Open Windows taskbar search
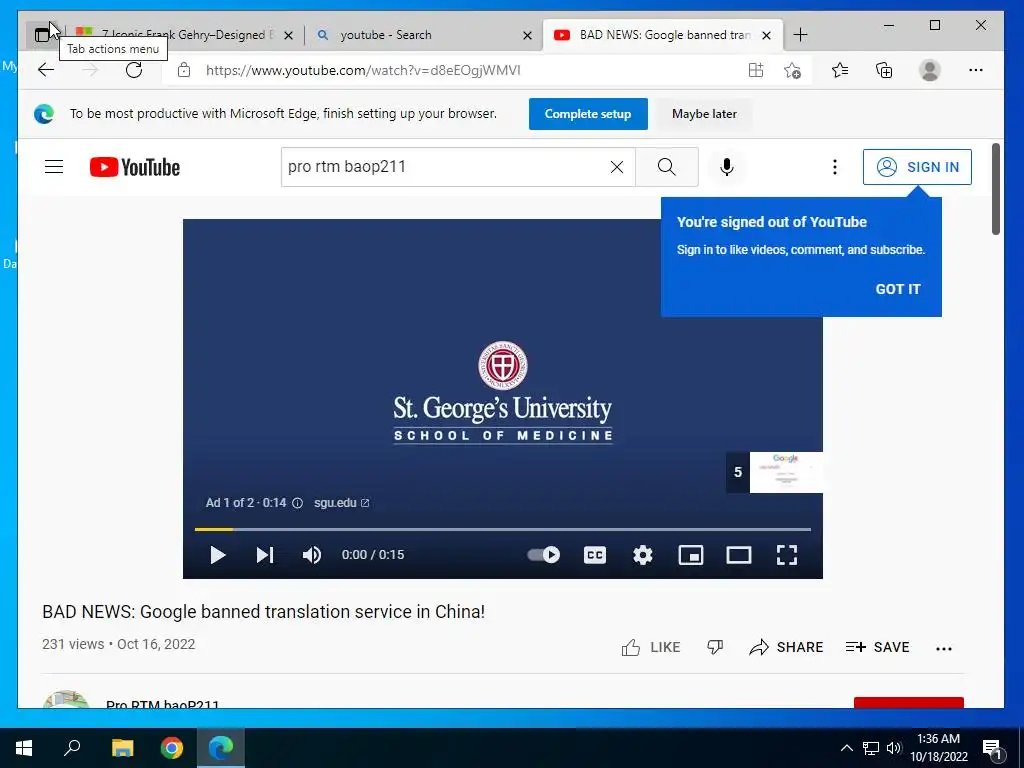 click(x=72, y=748)
